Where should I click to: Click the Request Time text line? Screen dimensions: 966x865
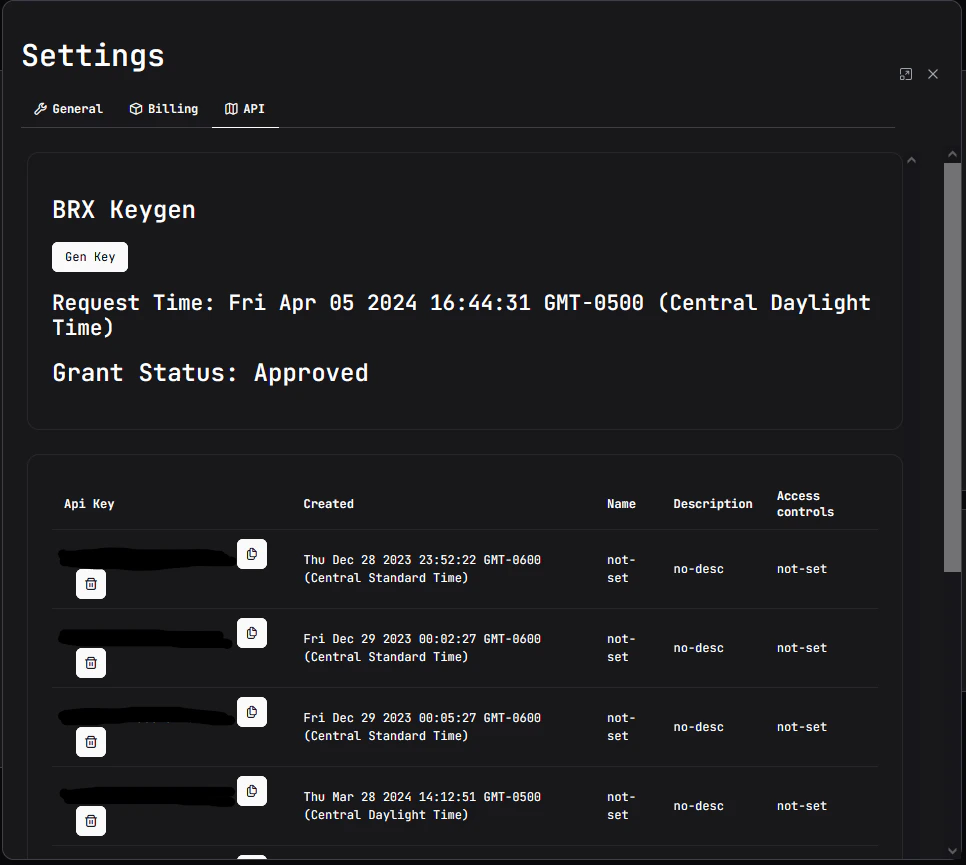click(x=461, y=315)
